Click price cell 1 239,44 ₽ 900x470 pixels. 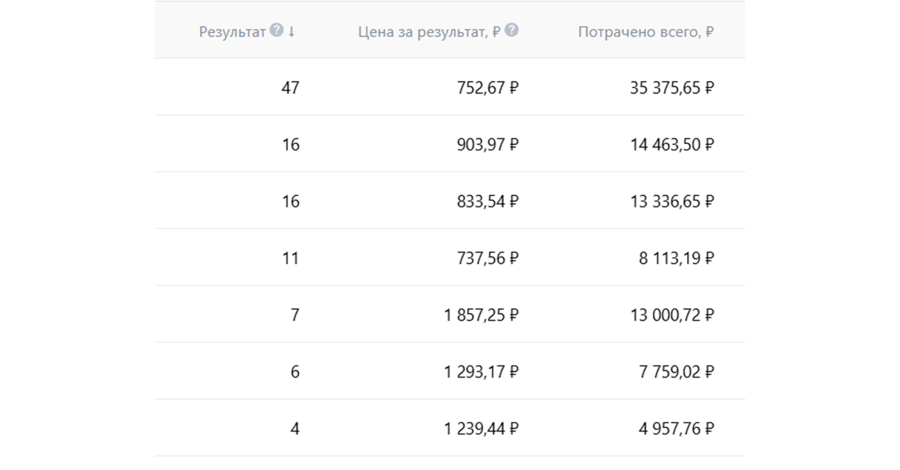point(481,429)
